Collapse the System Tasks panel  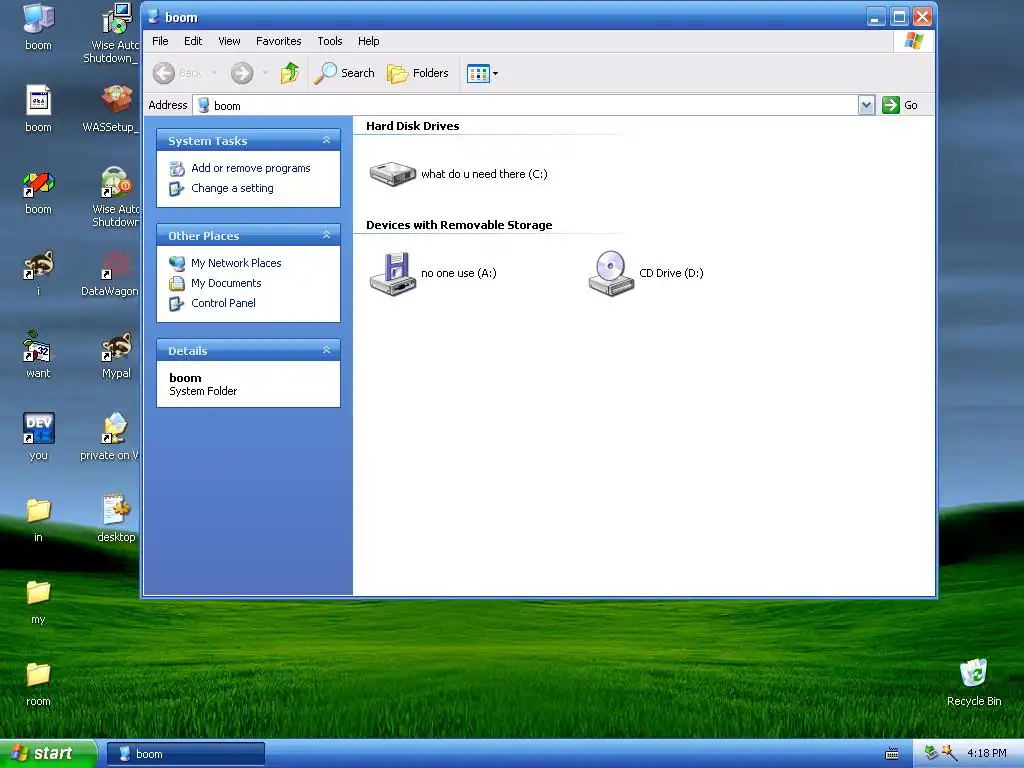[x=327, y=140]
